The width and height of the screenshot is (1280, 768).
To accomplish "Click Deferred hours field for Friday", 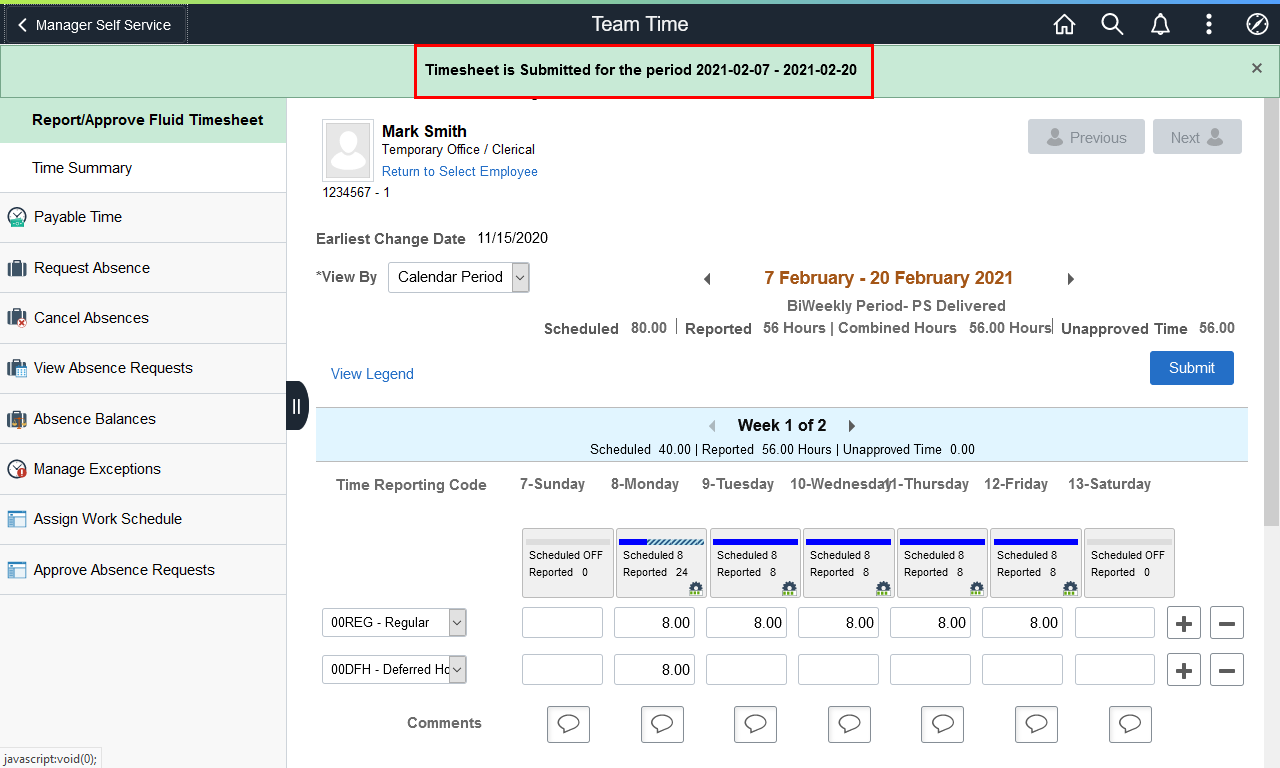I will click(x=1022, y=669).
